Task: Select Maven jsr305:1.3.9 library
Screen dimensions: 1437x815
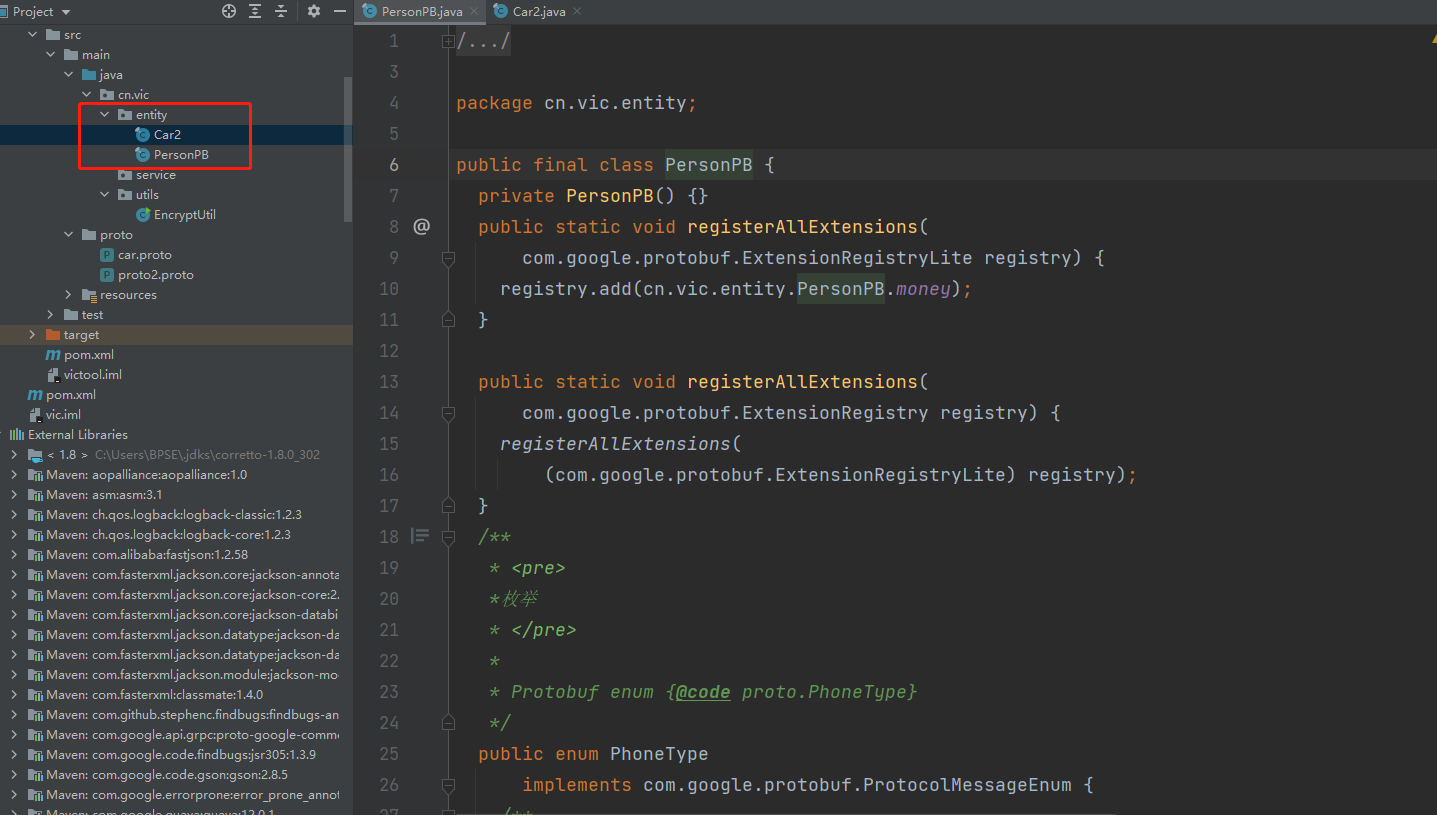Action: 181,755
